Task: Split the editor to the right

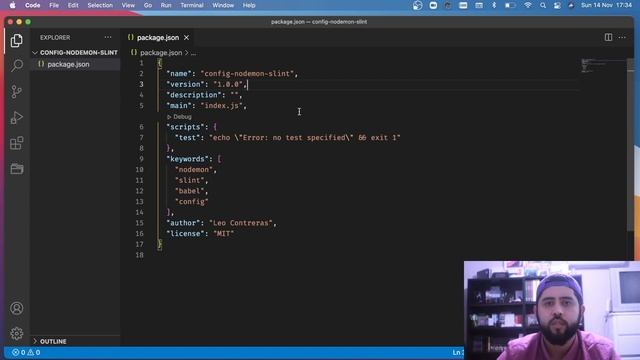Action: 608,37
